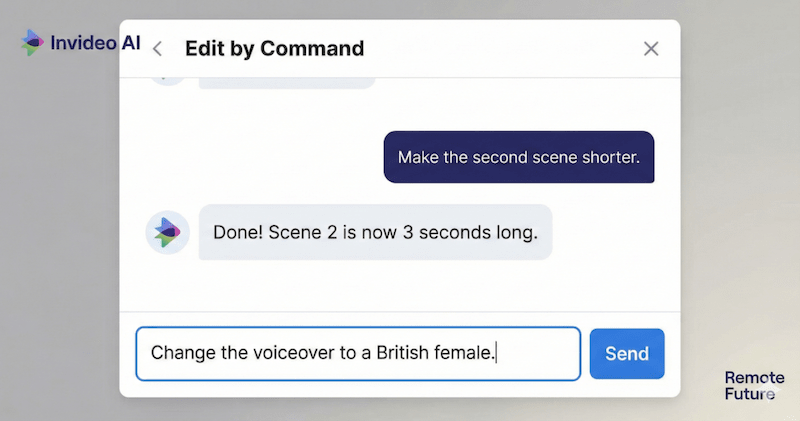Click the Remote Future watermark logo
The image size is (800, 421).
coord(754,385)
